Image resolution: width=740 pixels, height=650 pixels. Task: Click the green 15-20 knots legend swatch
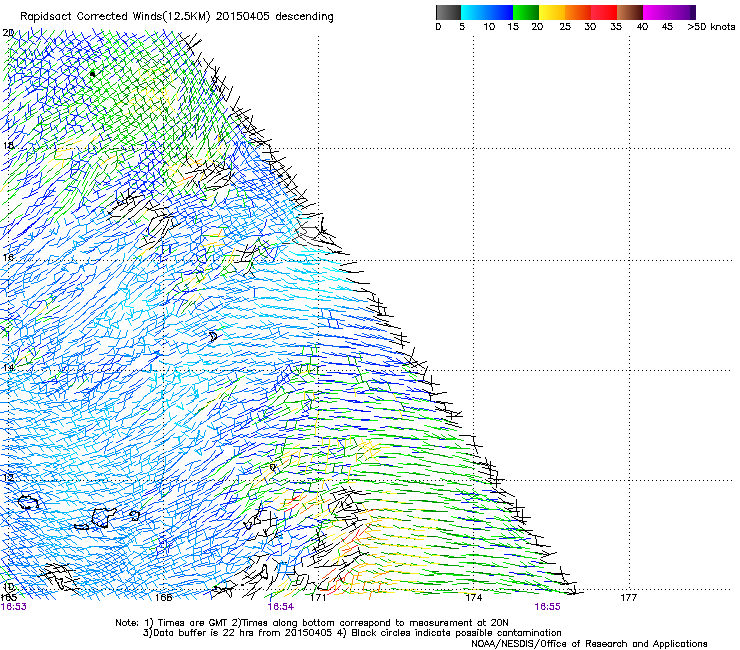(x=526, y=12)
